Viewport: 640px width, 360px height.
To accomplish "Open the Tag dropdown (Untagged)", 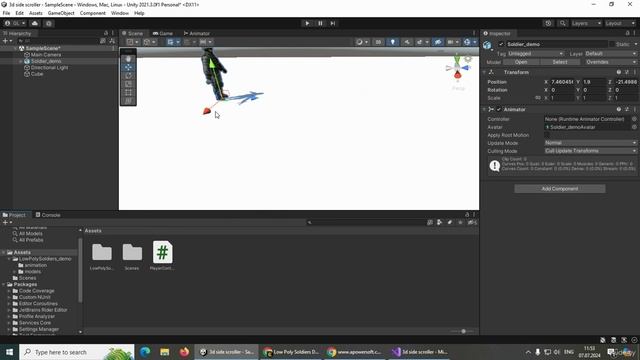I will 536,53.
